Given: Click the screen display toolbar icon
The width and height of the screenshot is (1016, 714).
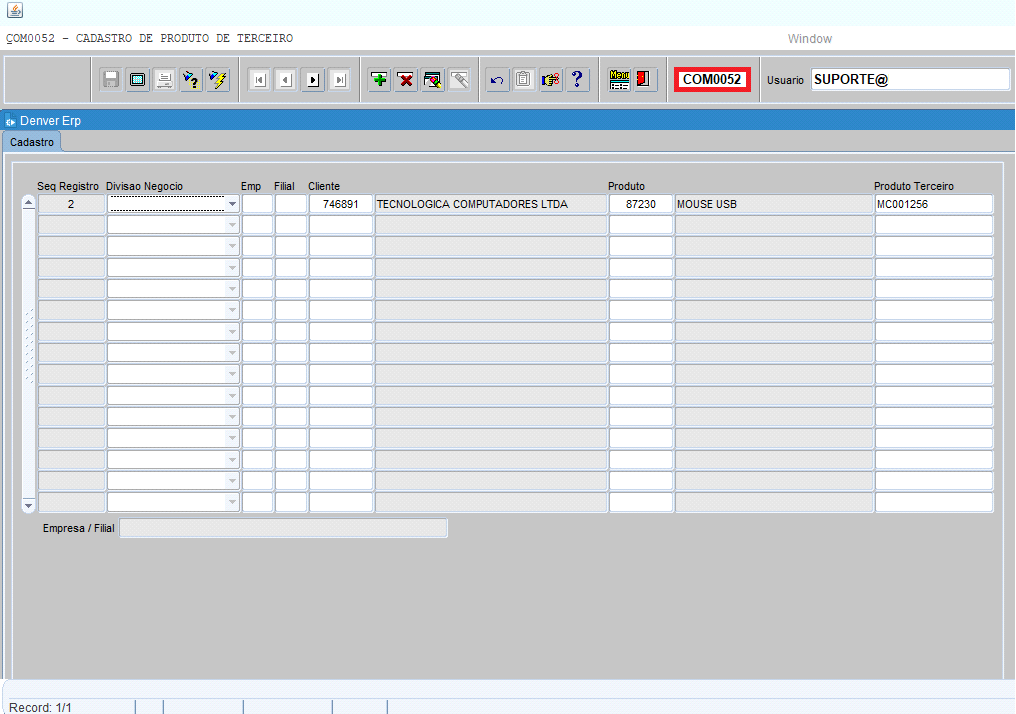Looking at the screenshot, I should click(x=137, y=80).
